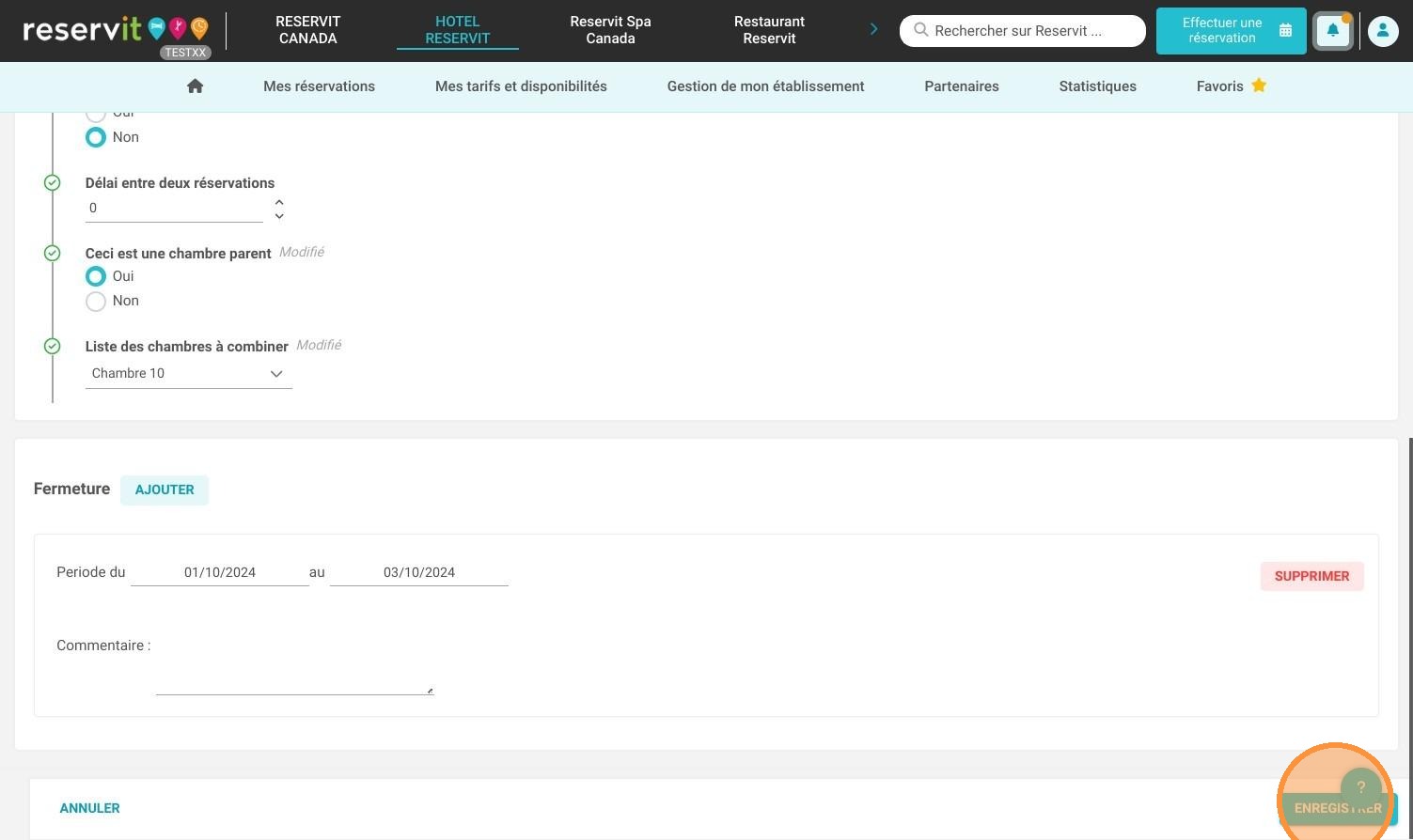Click Effectuer une réservation button
Screen dimensions: 1413x840
1231,31
